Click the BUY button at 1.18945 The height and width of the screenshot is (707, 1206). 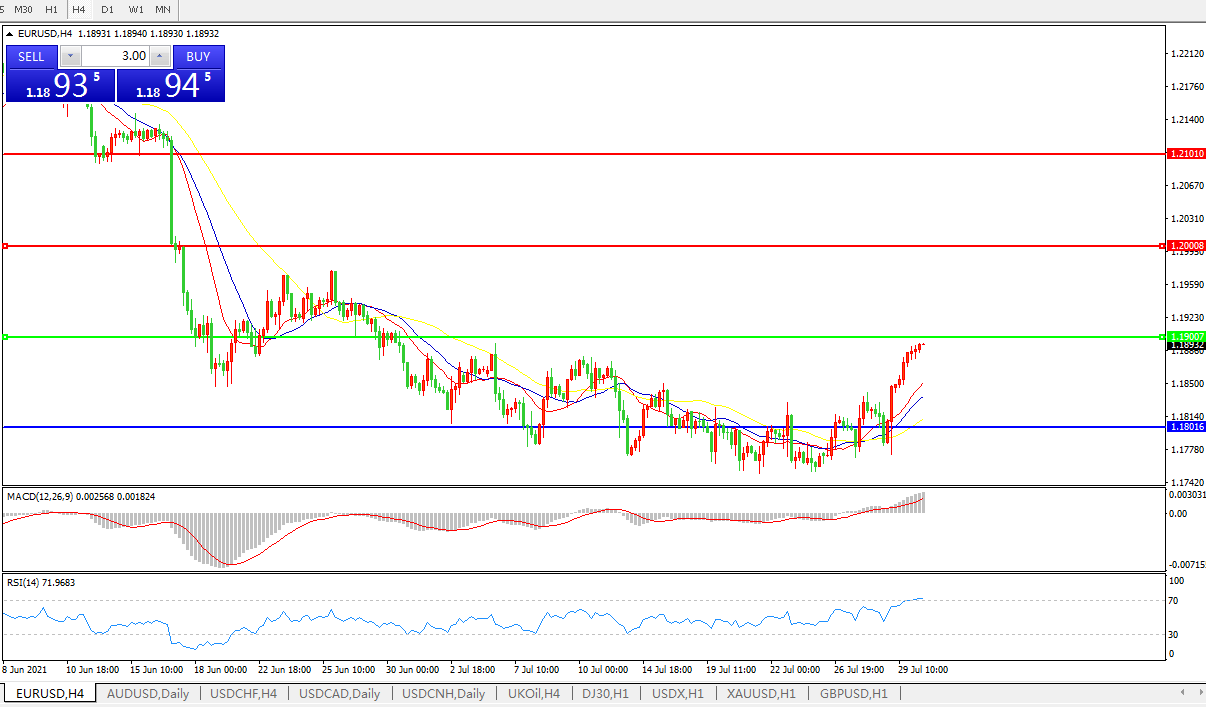tap(198, 57)
